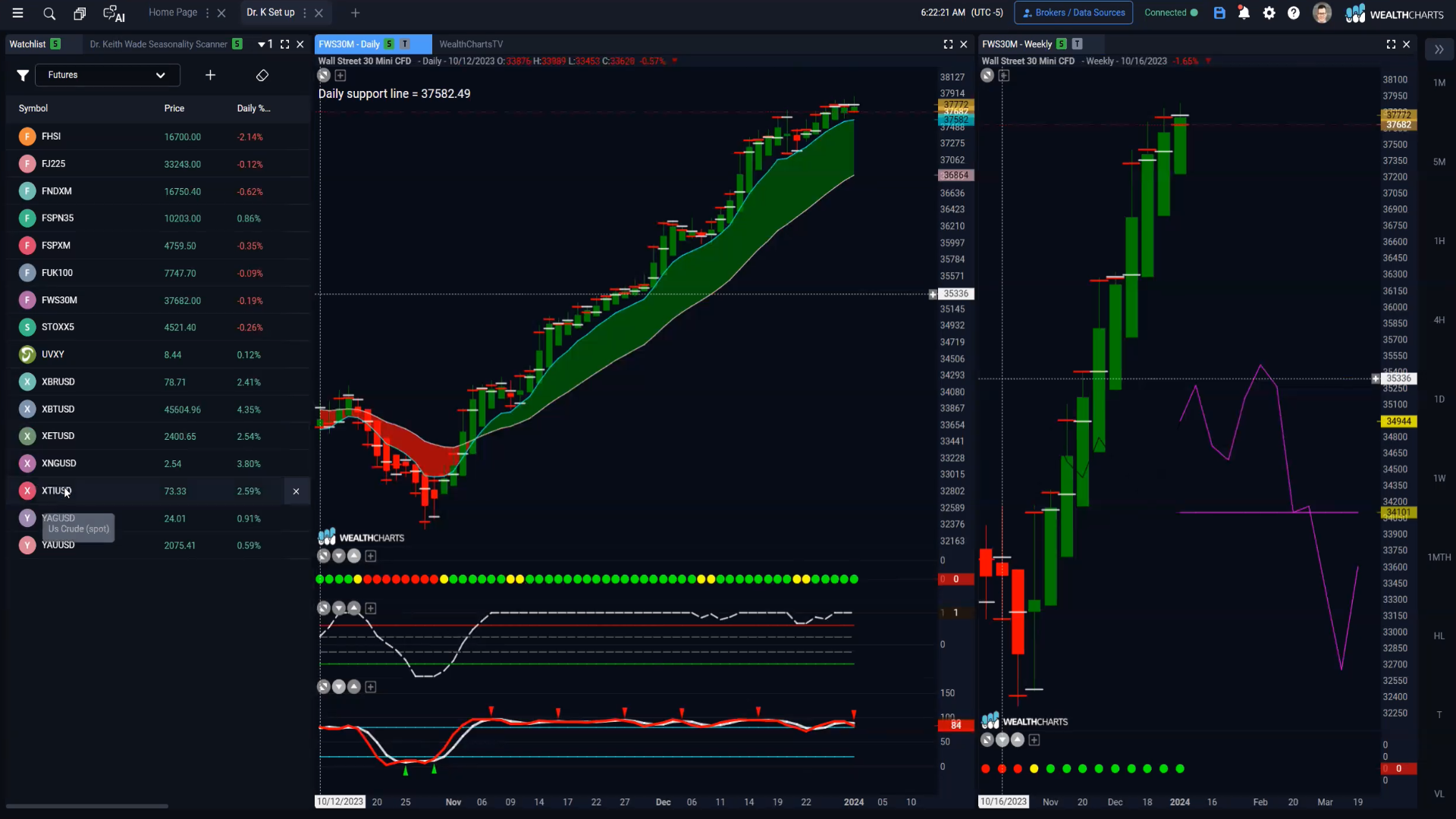Toggle the T badge on FWS30M Daily tab
1456x819 pixels.
tap(405, 44)
